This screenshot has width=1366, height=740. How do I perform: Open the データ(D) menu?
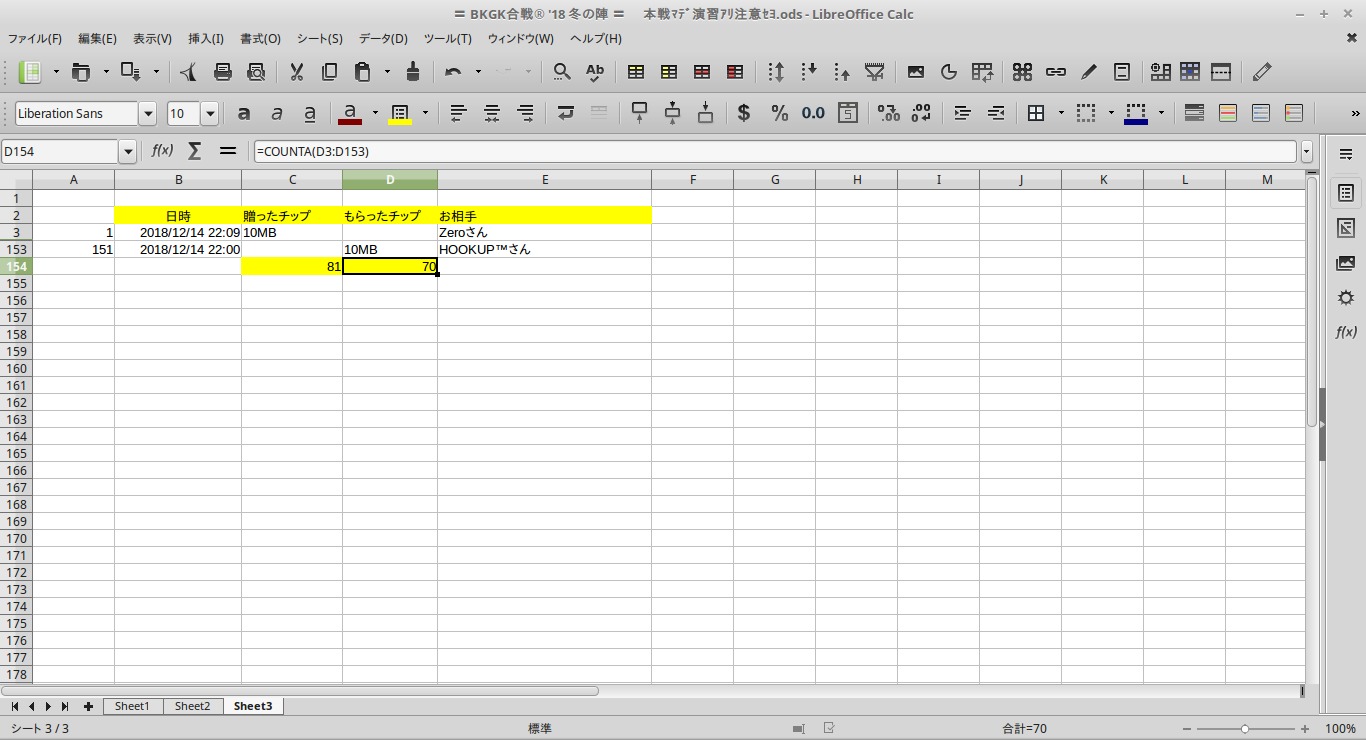point(383,38)
